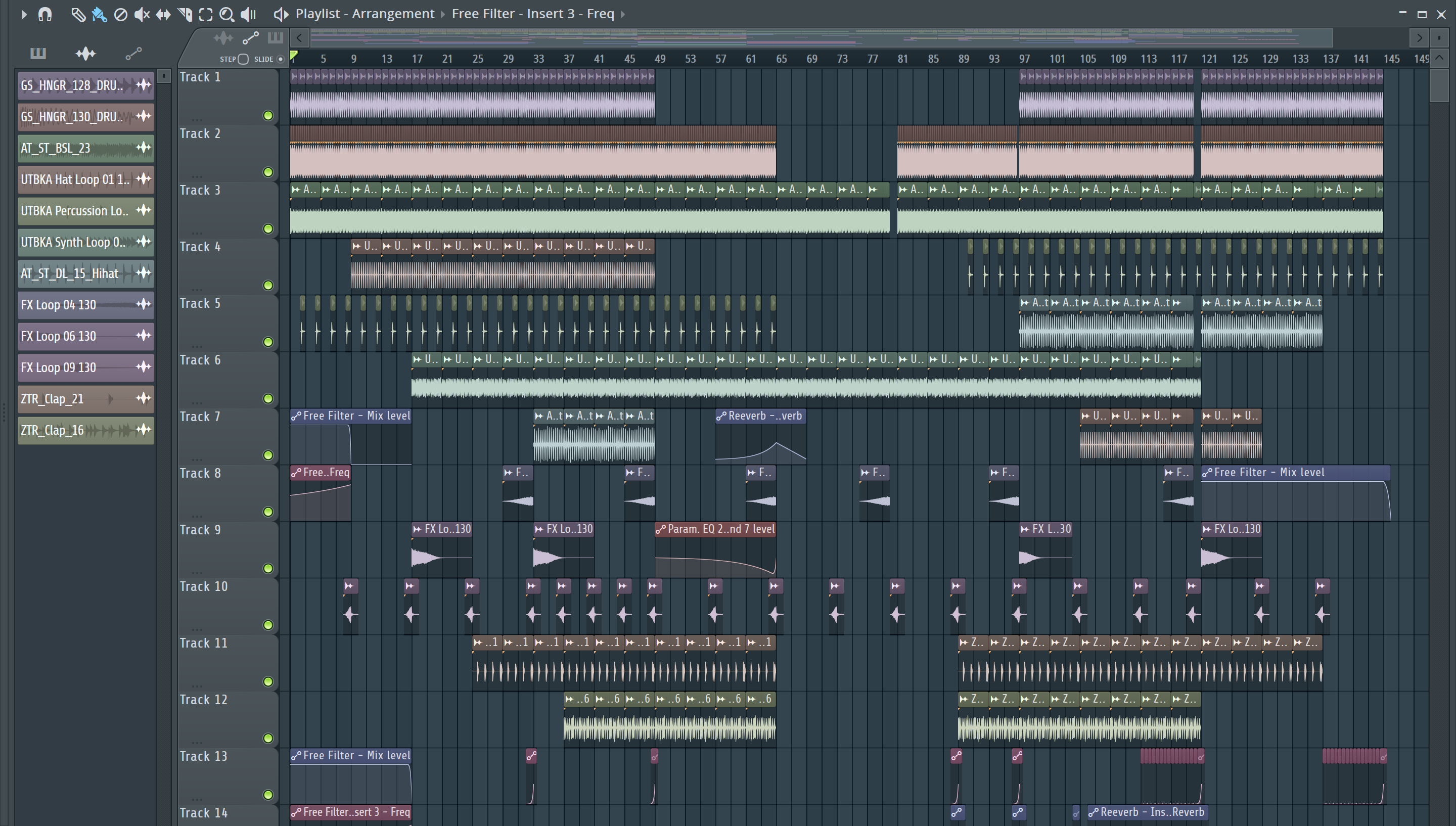Select the Slip tool
This screenshot has width=1456, height=826.
pos(163,14)
